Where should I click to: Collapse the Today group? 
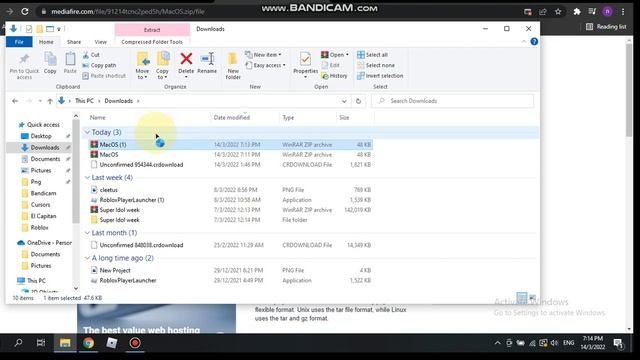click(87, 132)
